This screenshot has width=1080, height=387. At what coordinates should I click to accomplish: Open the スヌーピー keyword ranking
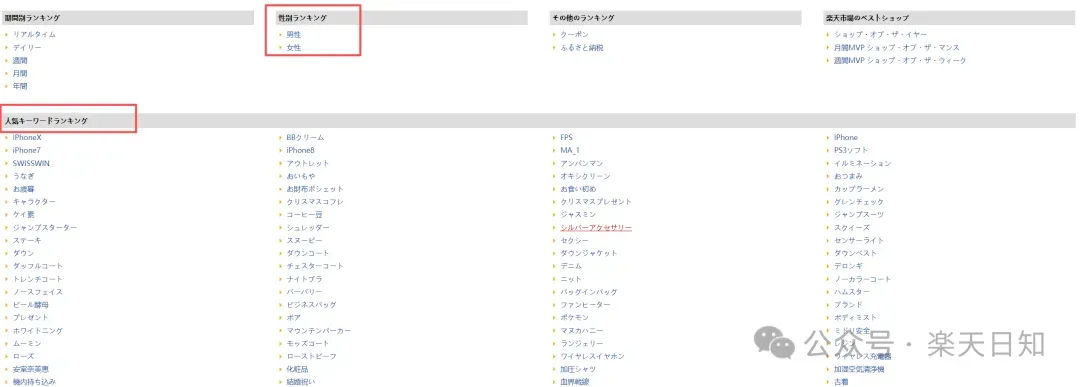[304, 240]
